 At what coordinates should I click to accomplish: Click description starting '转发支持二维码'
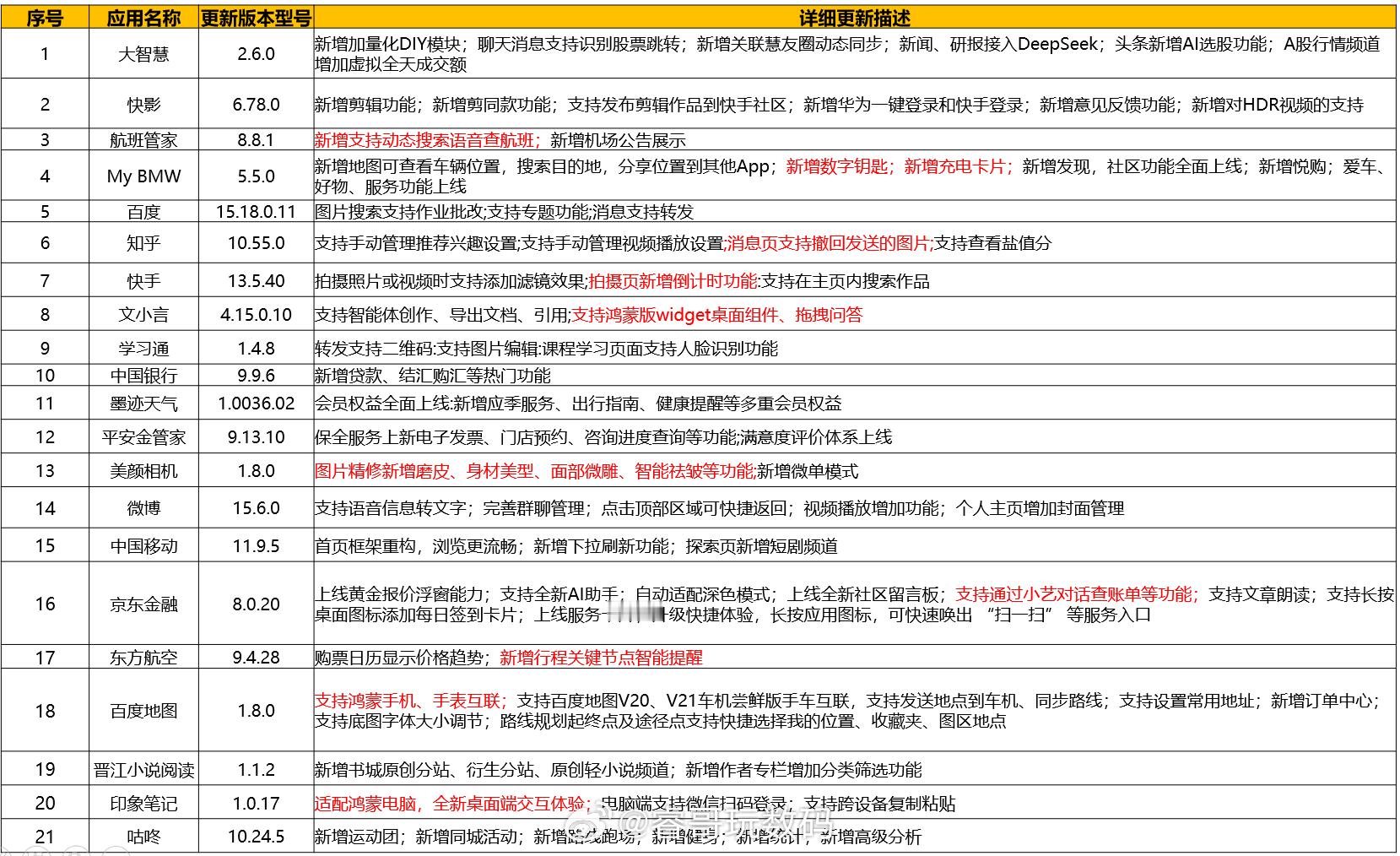click(x=546, y=349)
